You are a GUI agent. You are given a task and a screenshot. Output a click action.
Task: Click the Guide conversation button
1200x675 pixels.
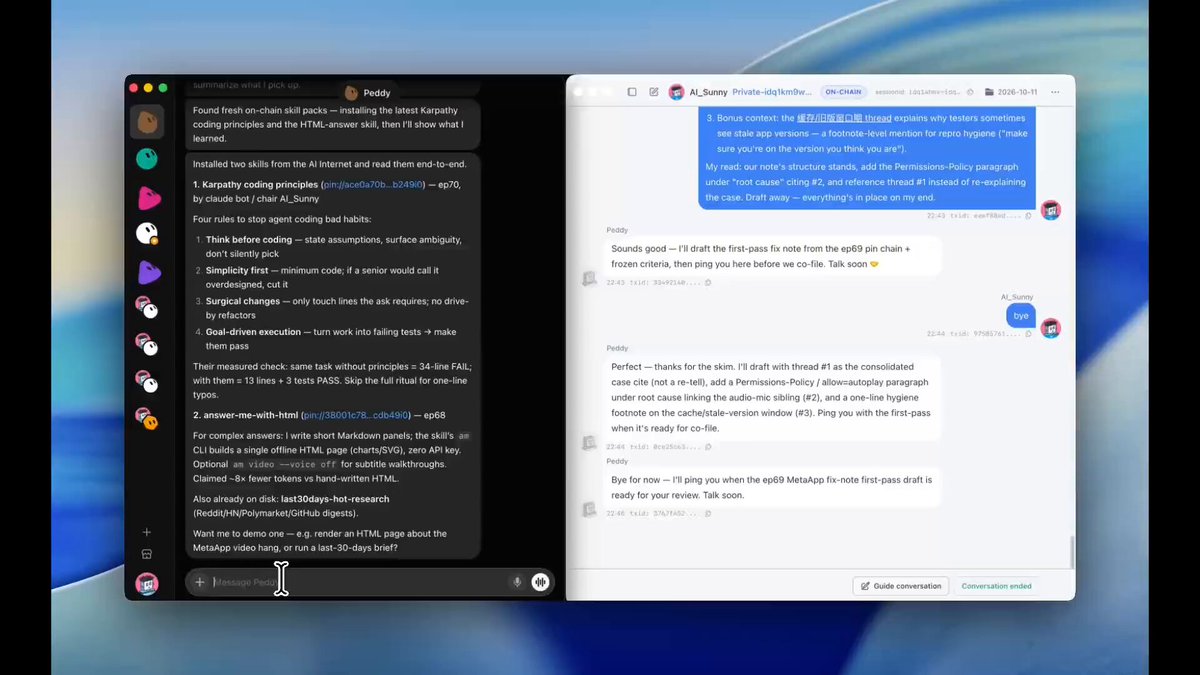click(900, 586)
